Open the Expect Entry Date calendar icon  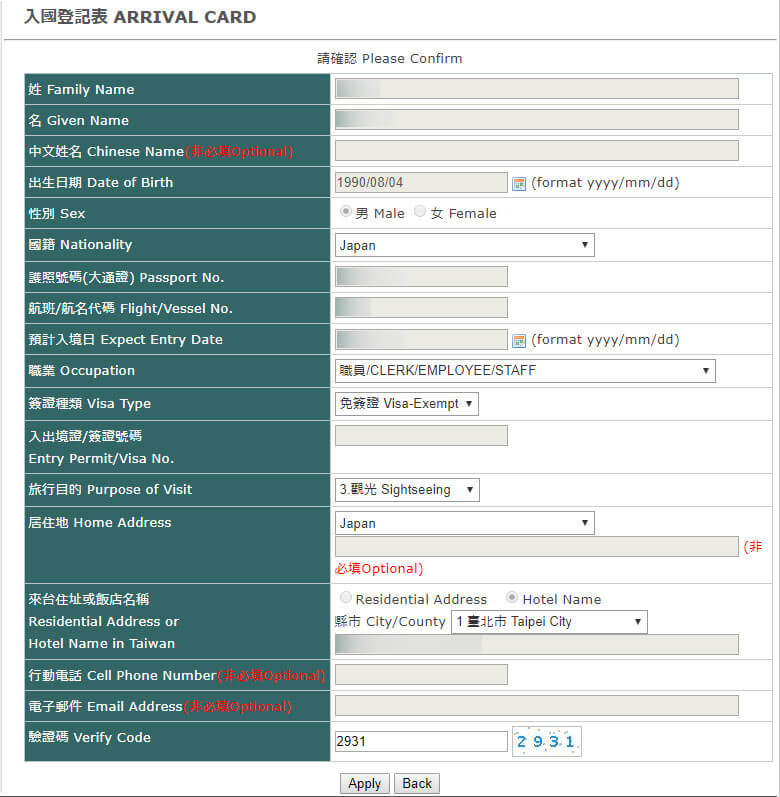tap(518, 340)
